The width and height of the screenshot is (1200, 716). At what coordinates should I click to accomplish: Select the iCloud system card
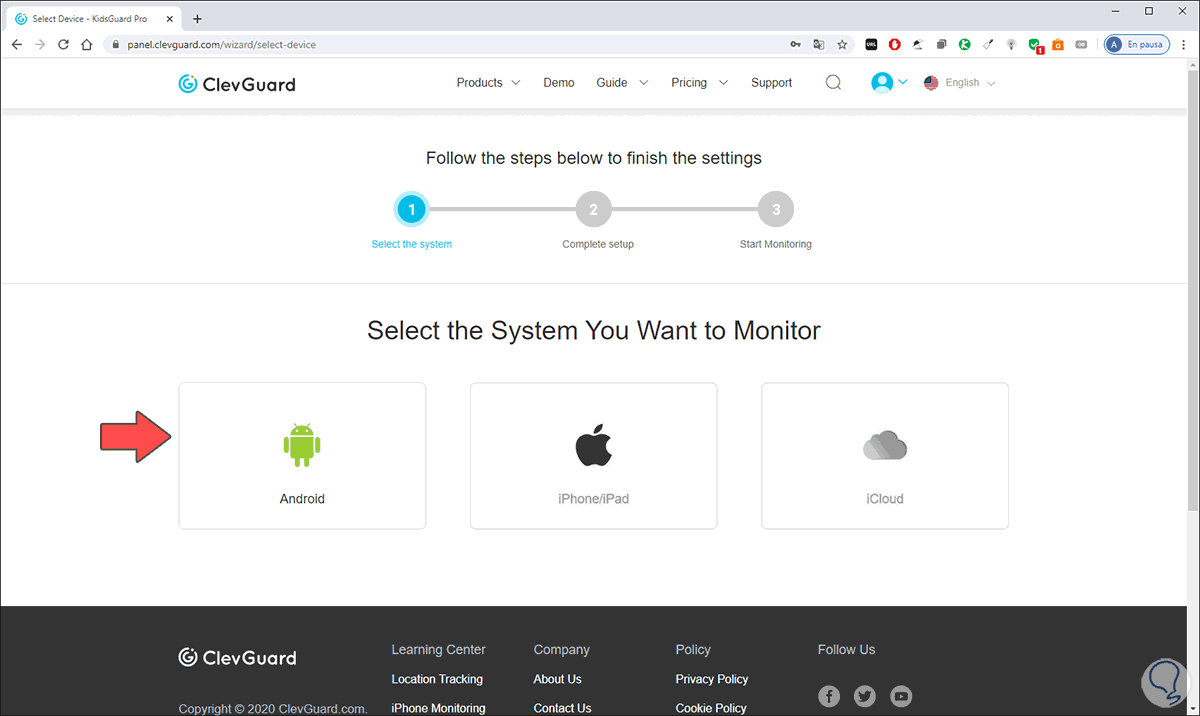(885, 455)
